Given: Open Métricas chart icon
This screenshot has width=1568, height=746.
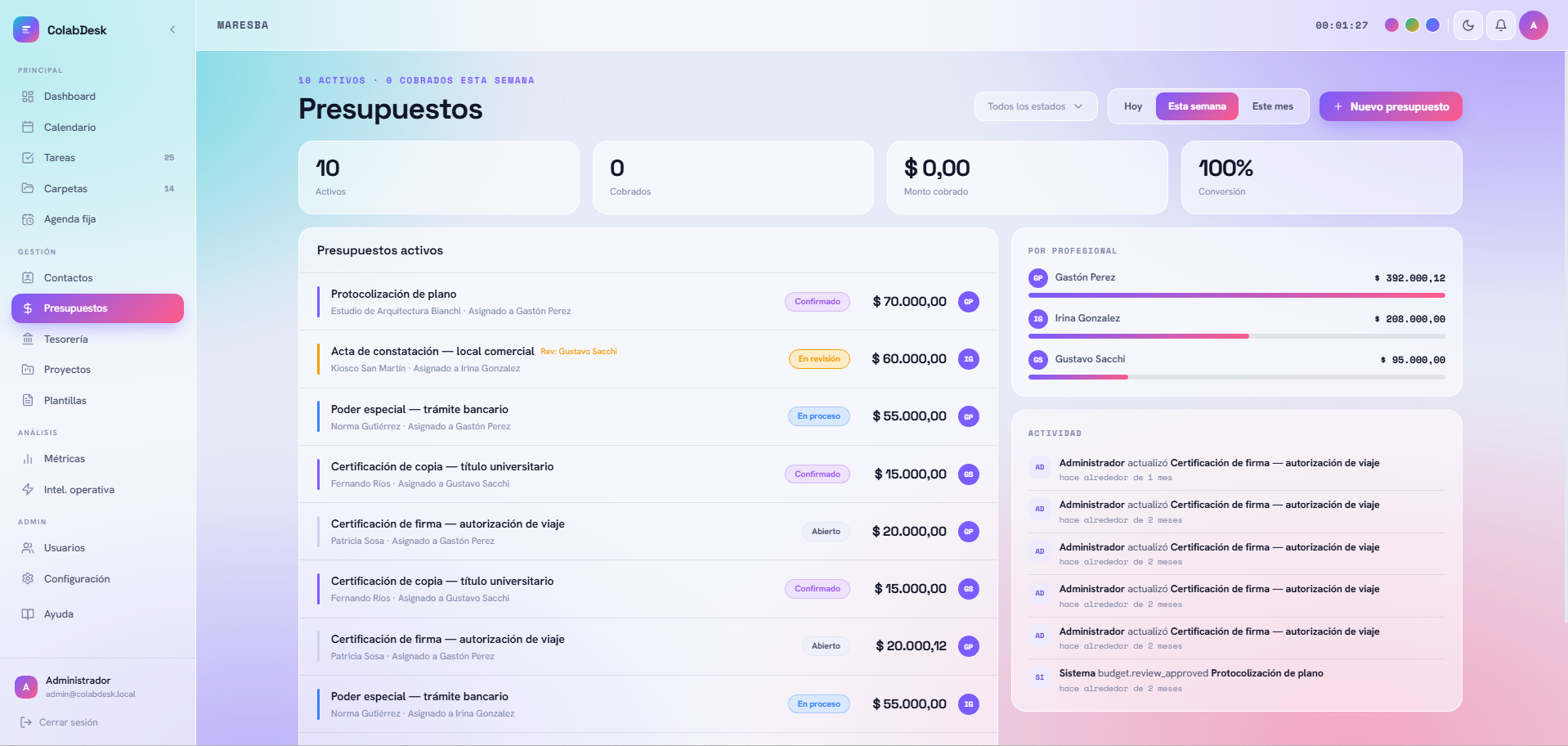Looking at the screenshot, I should tap(28, 459).
